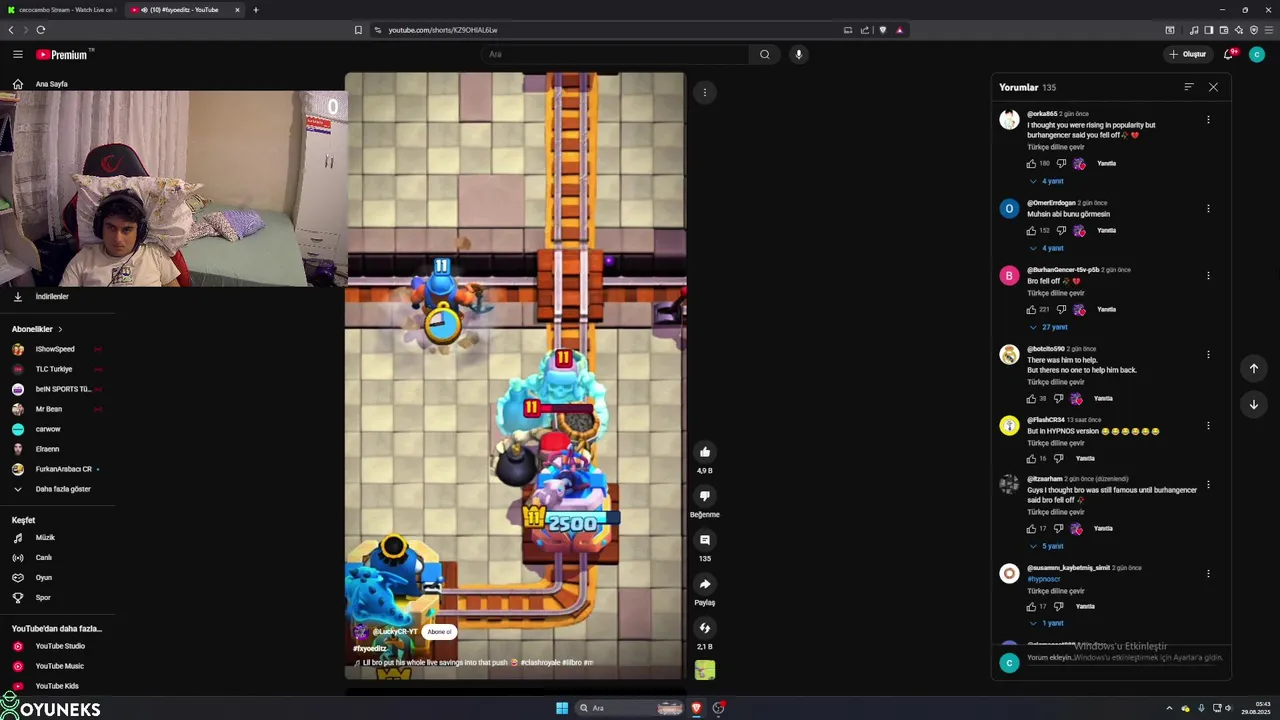The height and width of the screenshot is (720, 1280).
Task: Open Windows Start button on taskbar
Action: point(562,708)
